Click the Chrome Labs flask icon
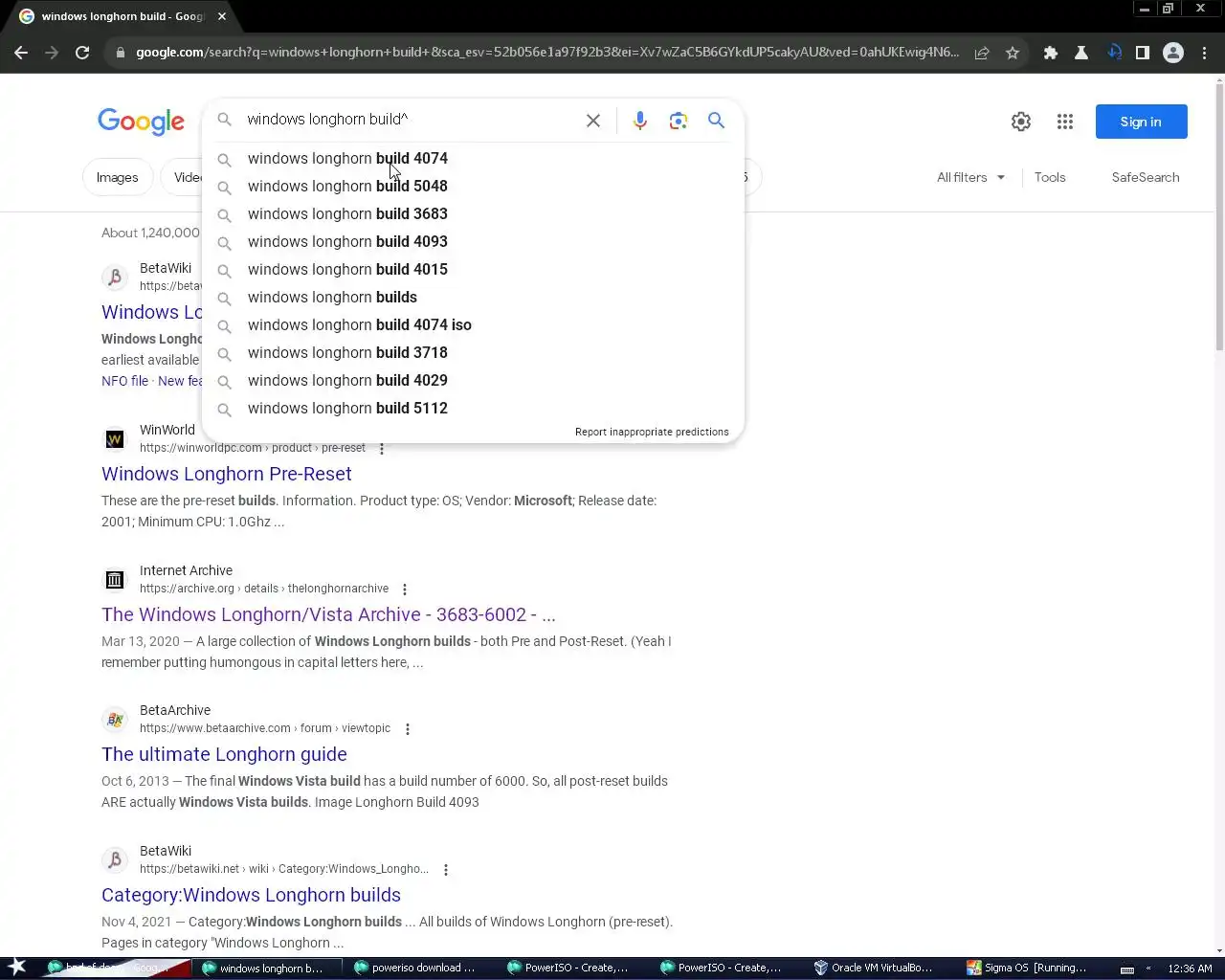The width and height of the screenshot is (1225, 980). pos(1081,53)
